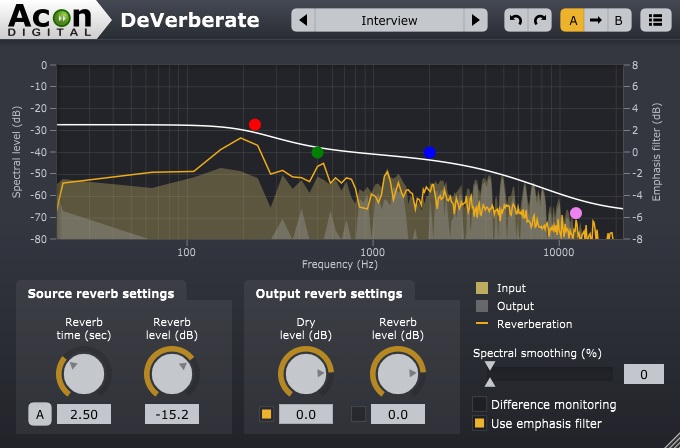Open the plugin menu list icon
680x448 pixels.
[x=656, y=20]
